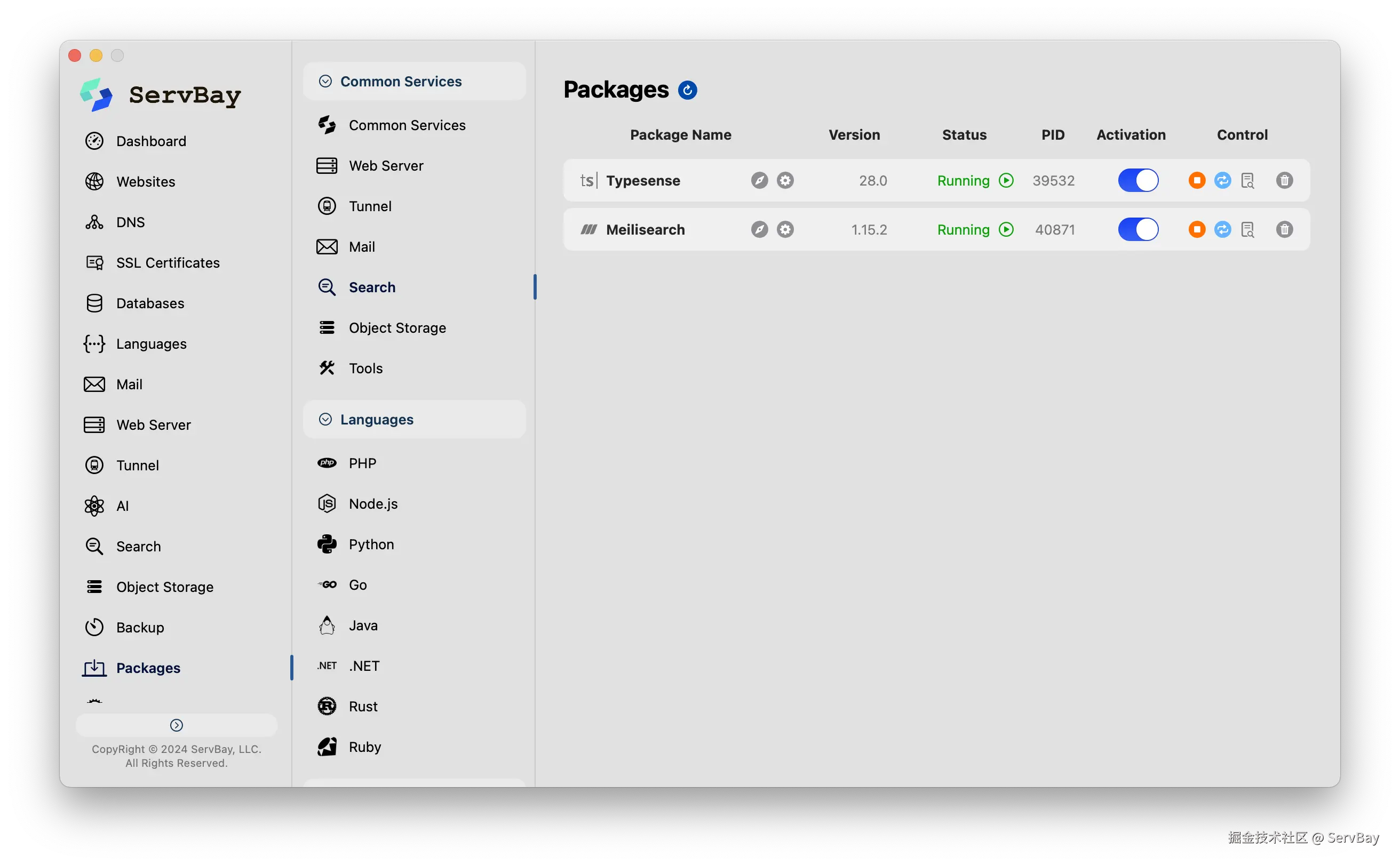Click Meilisearch running play icon
Screen dimensions: 1400x866
(x=1006, y=230)
